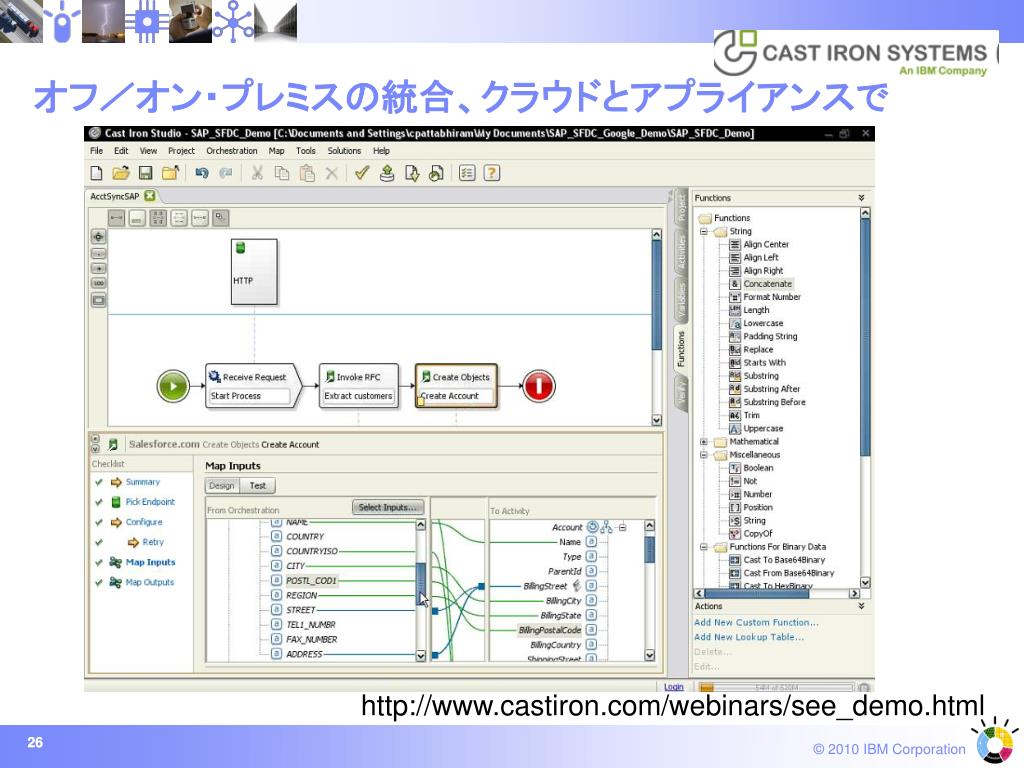Select the Create Objects activity
The height and width of the screenshot is (768, 1024).
click(456, 386)
